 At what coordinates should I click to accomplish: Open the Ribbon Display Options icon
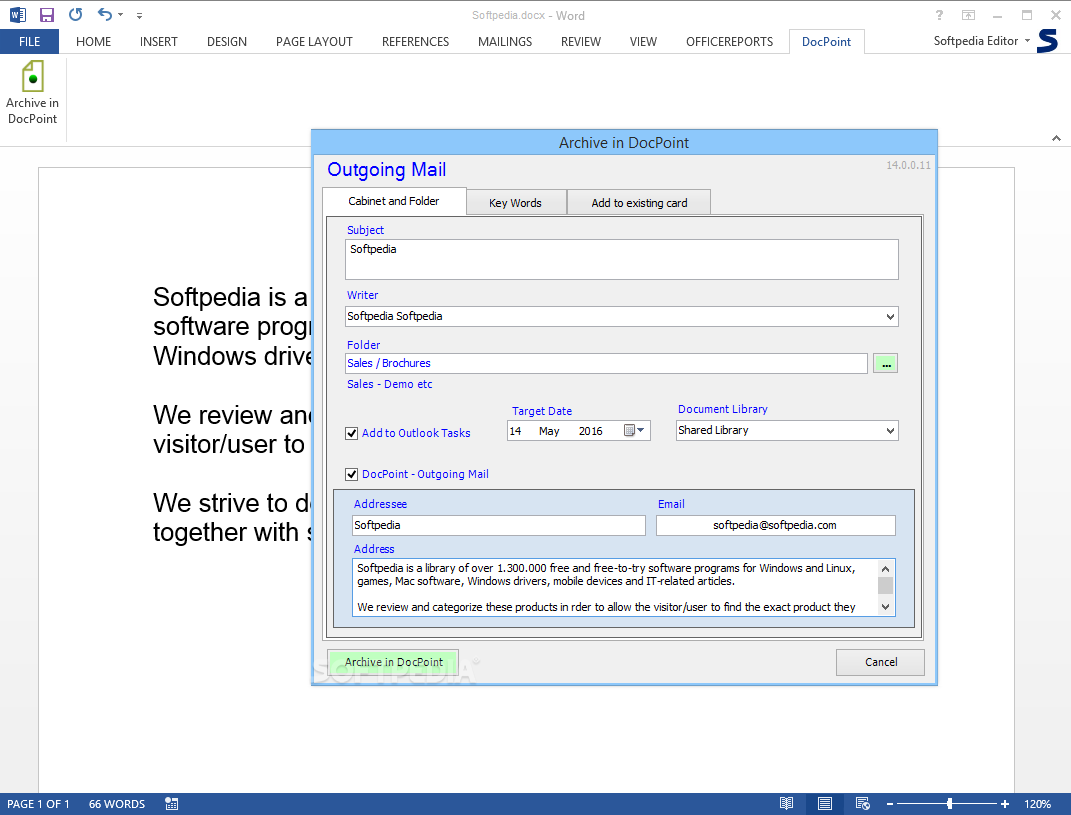[968, 15]
